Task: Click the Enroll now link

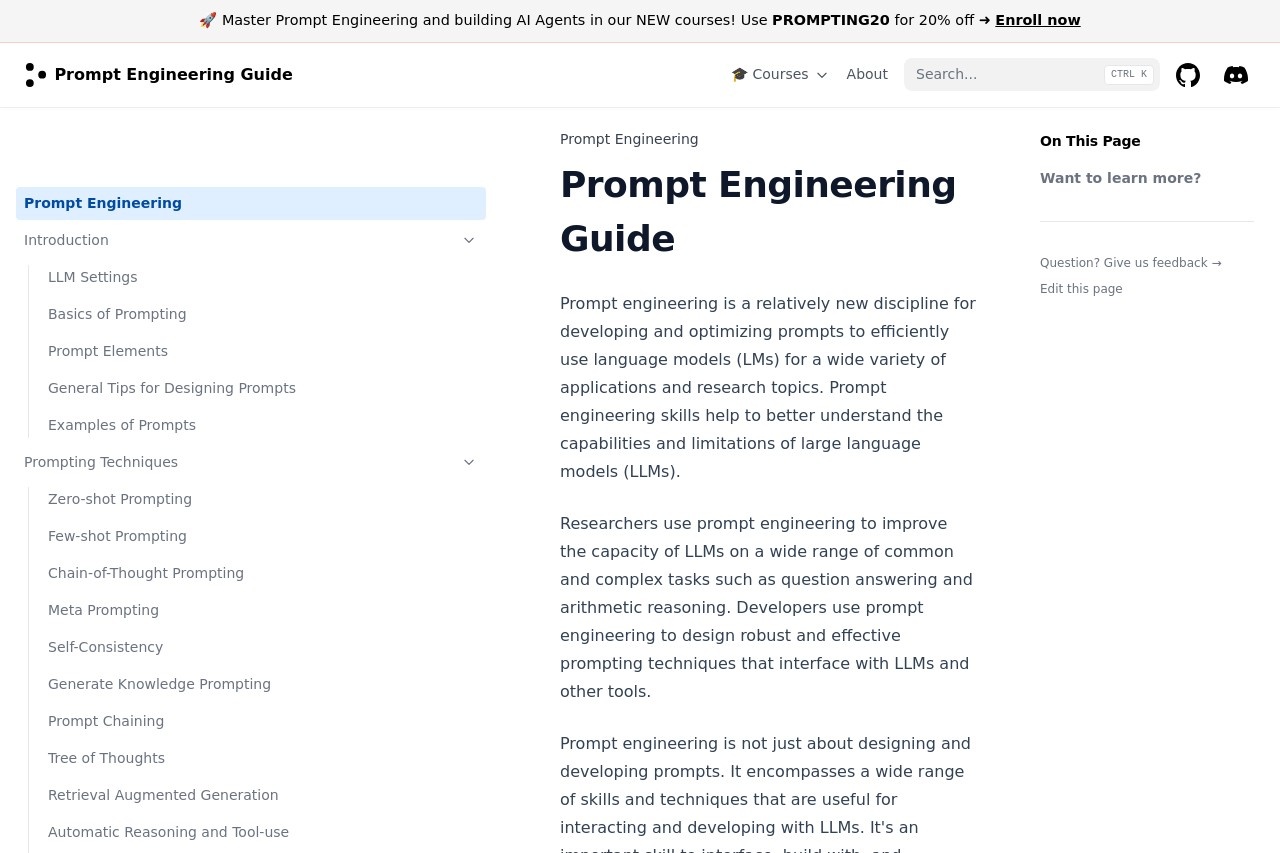Action: tap(1037, 20)
